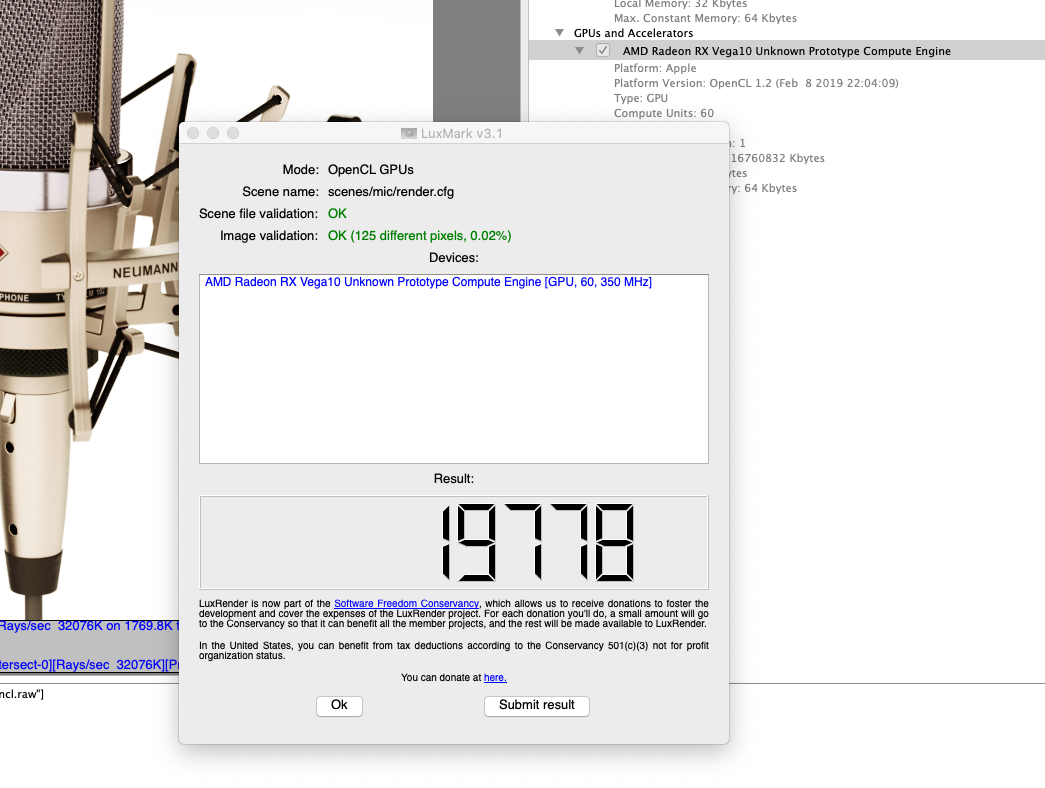Screen dimensions: 1045x788
Task: Toggle the AMD Radeon RX Vega10 device checkbox
Action: [602, 51]
